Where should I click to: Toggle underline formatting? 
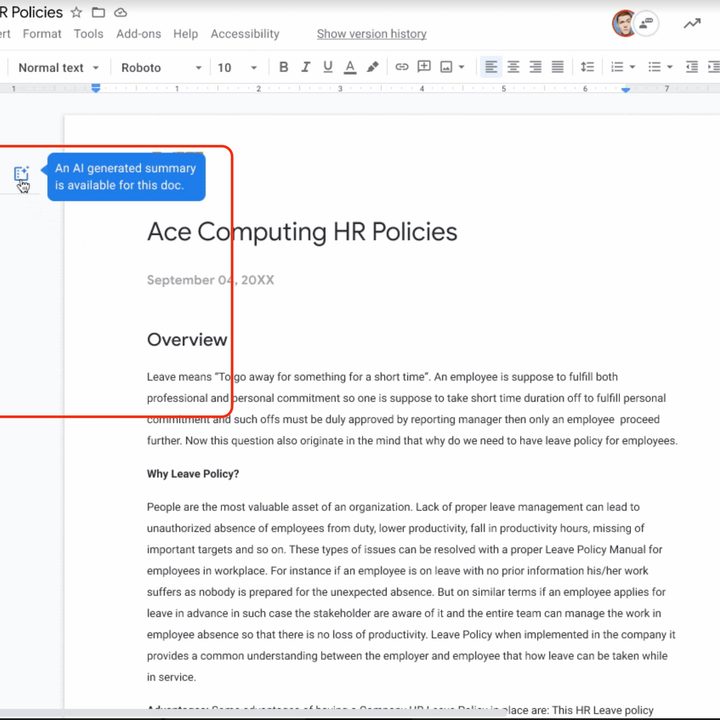327,68
